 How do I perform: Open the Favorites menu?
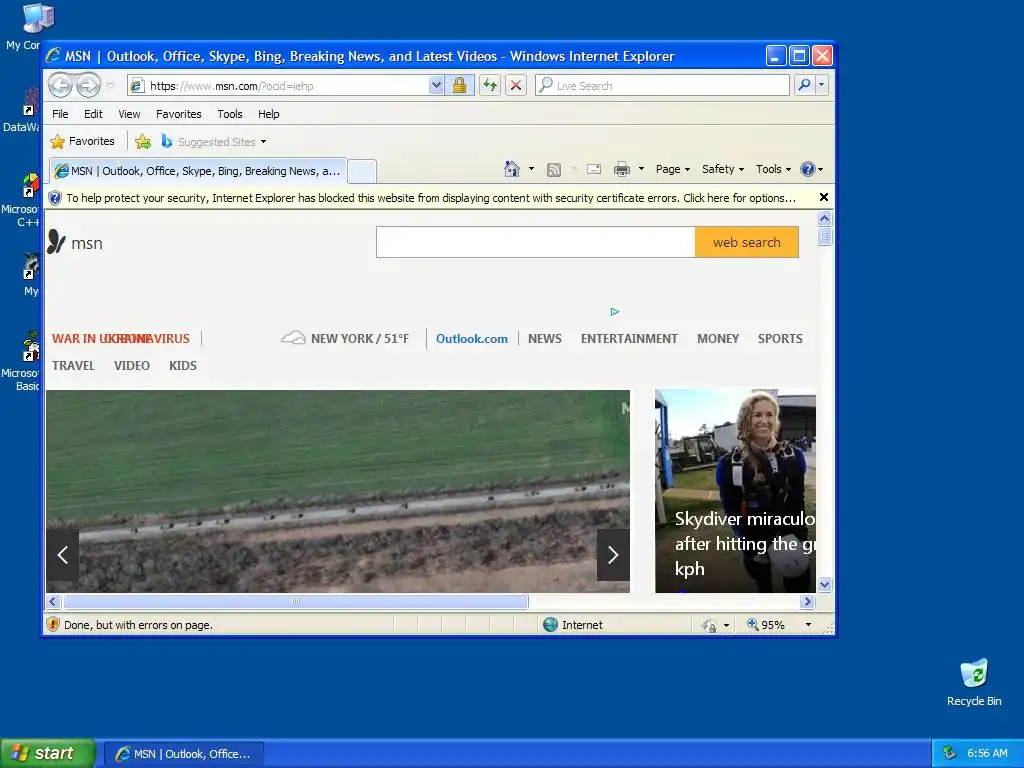click(x=178, y=114)
